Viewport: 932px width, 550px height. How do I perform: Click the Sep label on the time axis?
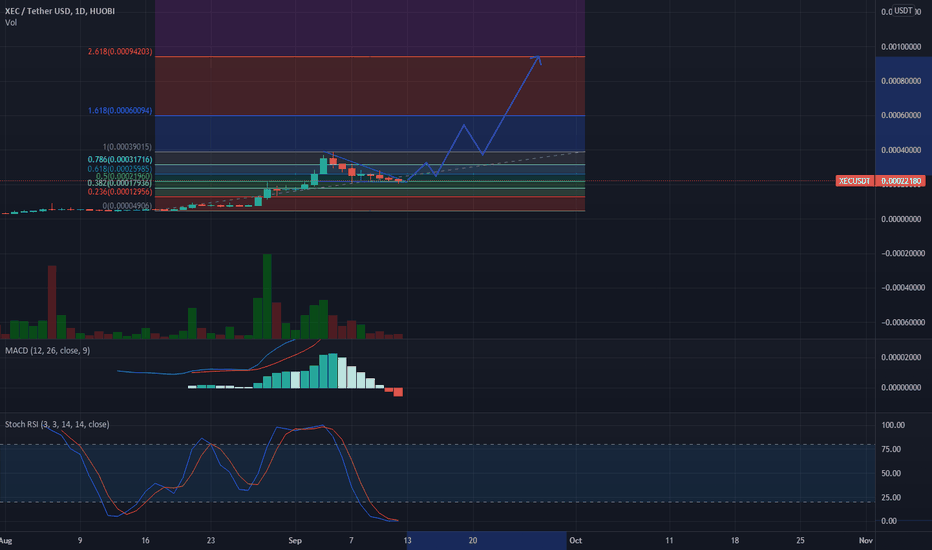click(x=295, y=540)
